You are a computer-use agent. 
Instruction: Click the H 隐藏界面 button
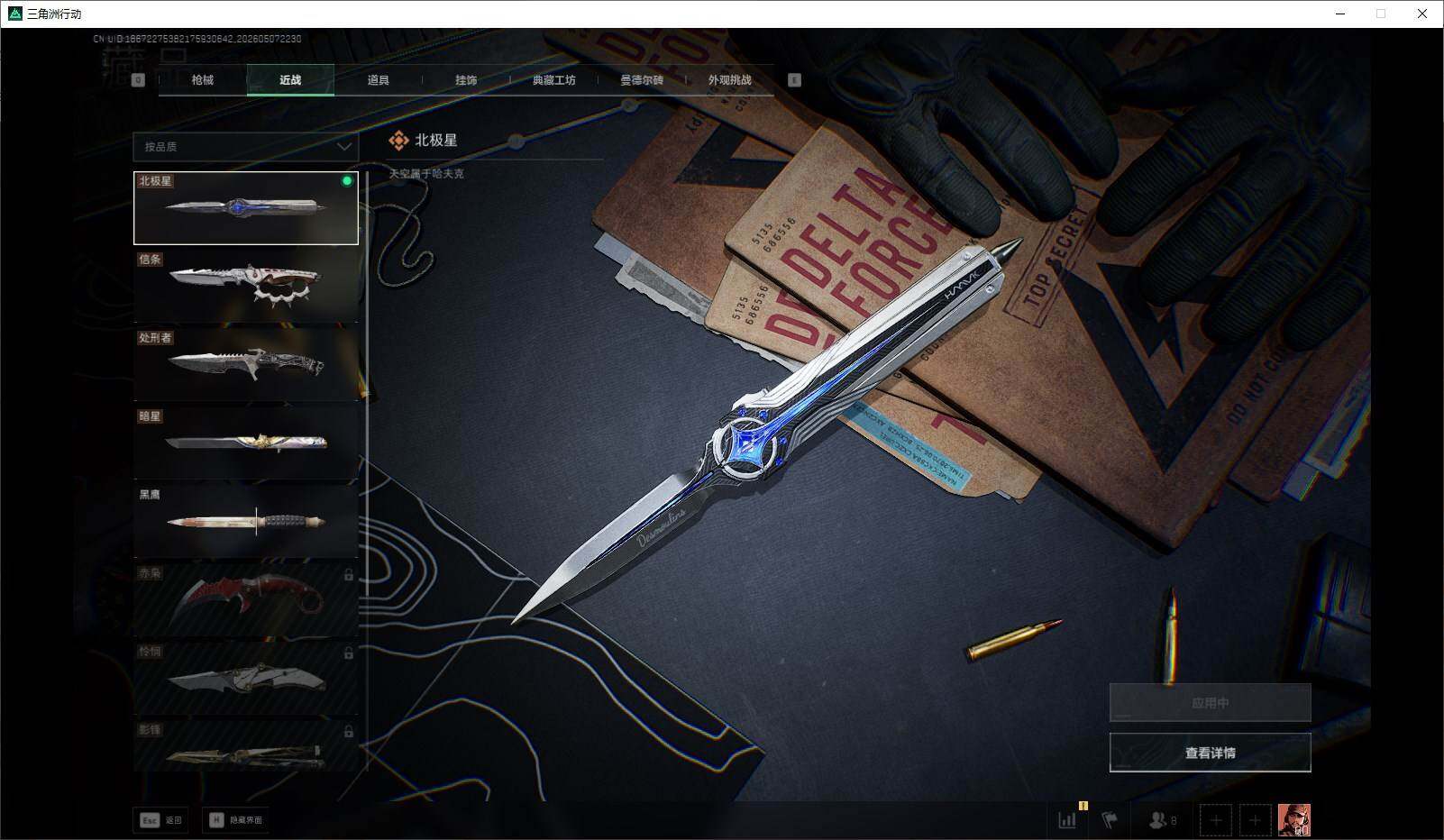237,820
